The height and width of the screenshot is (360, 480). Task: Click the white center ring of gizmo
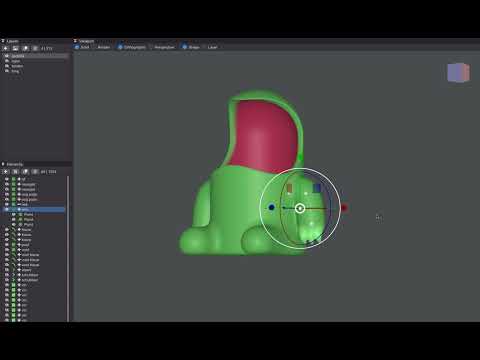[300, 209]
